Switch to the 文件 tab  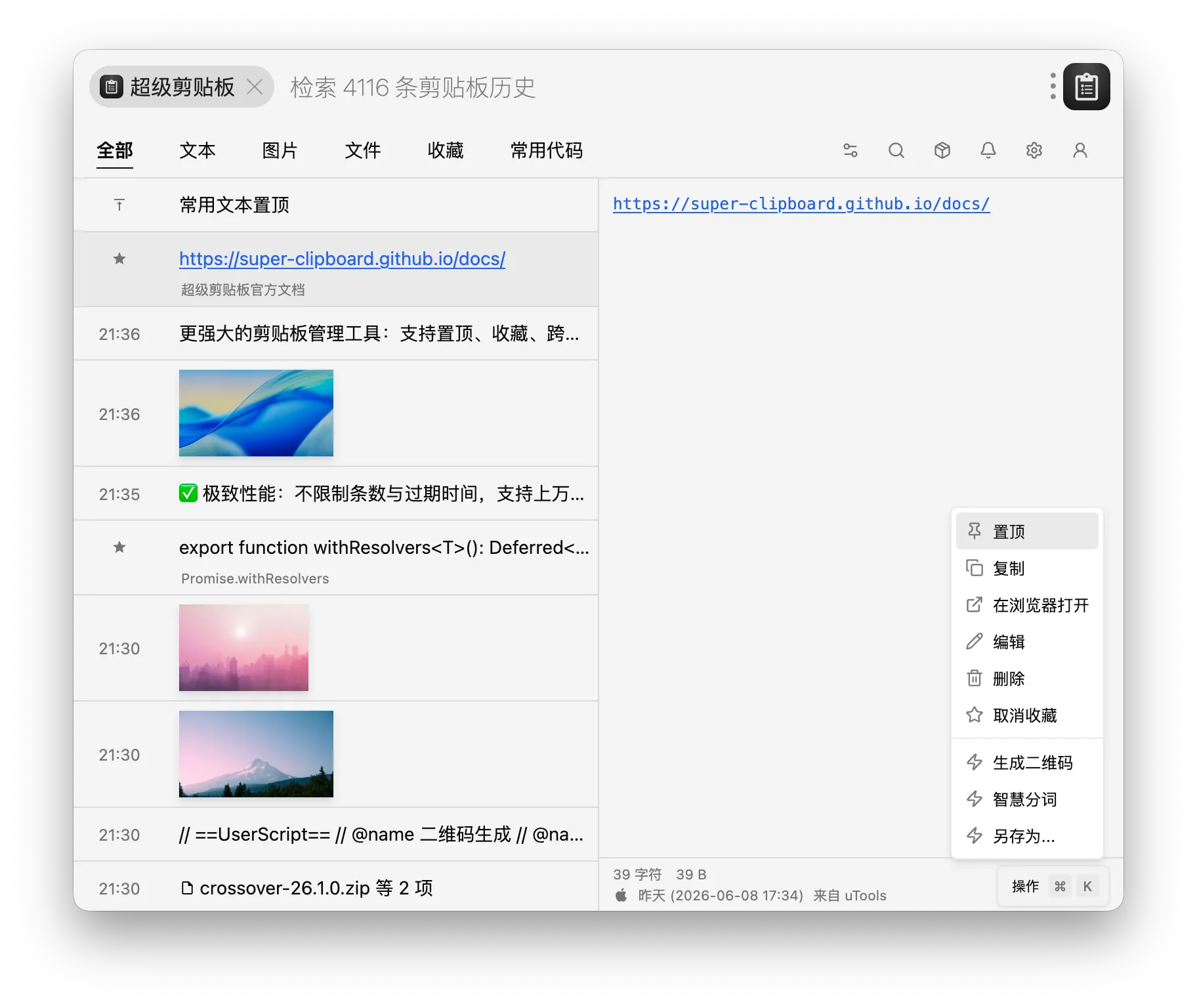[x=363, y=151]
